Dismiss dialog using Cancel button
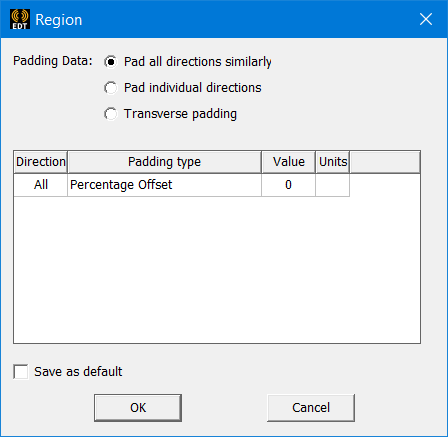 [x=311, y=408]
